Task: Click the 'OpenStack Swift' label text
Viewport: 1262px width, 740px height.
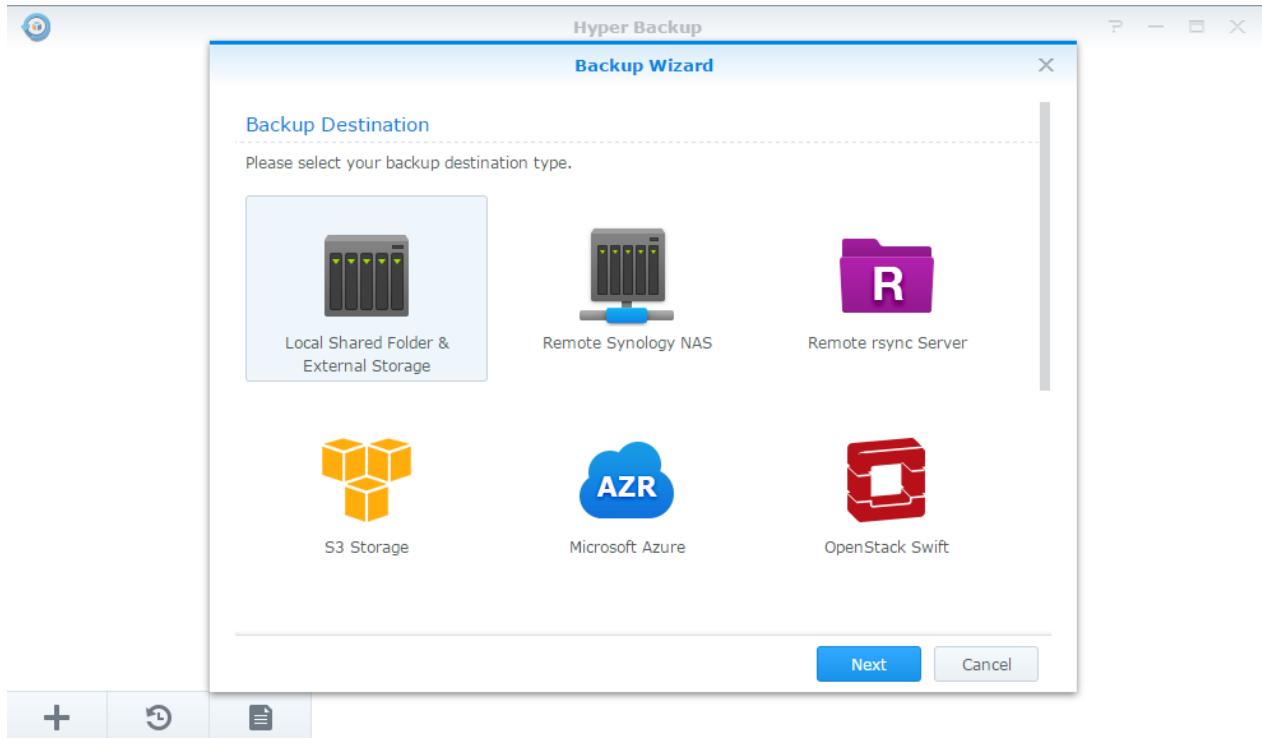Action: 887,547
